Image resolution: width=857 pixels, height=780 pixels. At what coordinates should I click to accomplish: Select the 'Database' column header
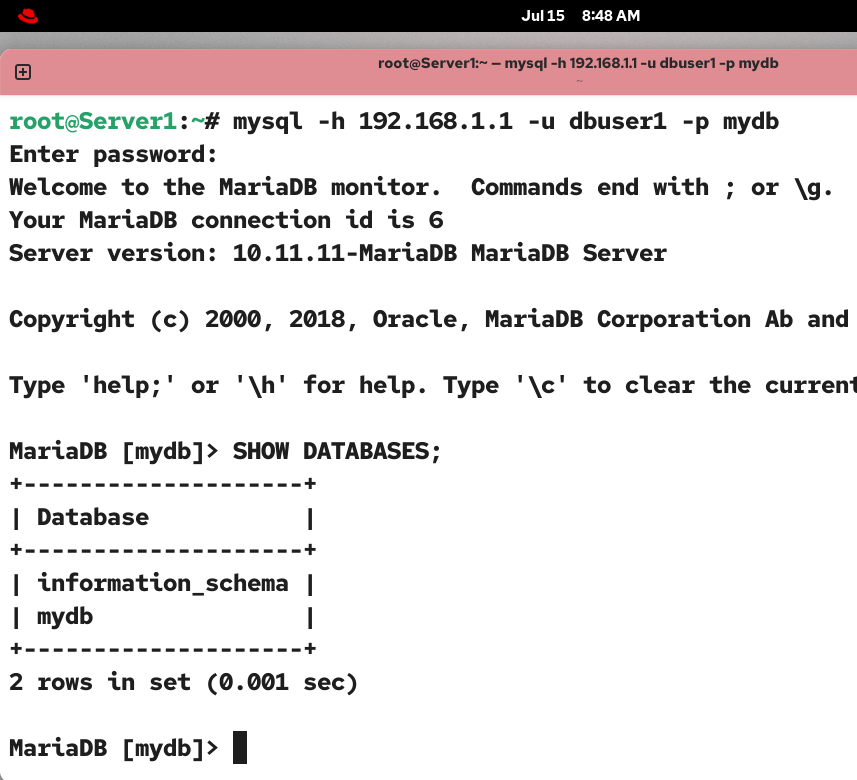93,518
